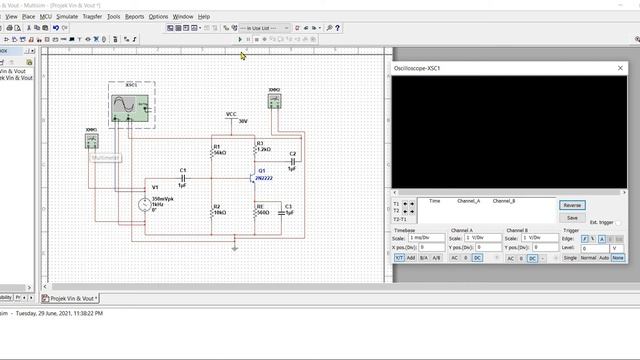Select capacitor C1 1µF

click(183, 178)
